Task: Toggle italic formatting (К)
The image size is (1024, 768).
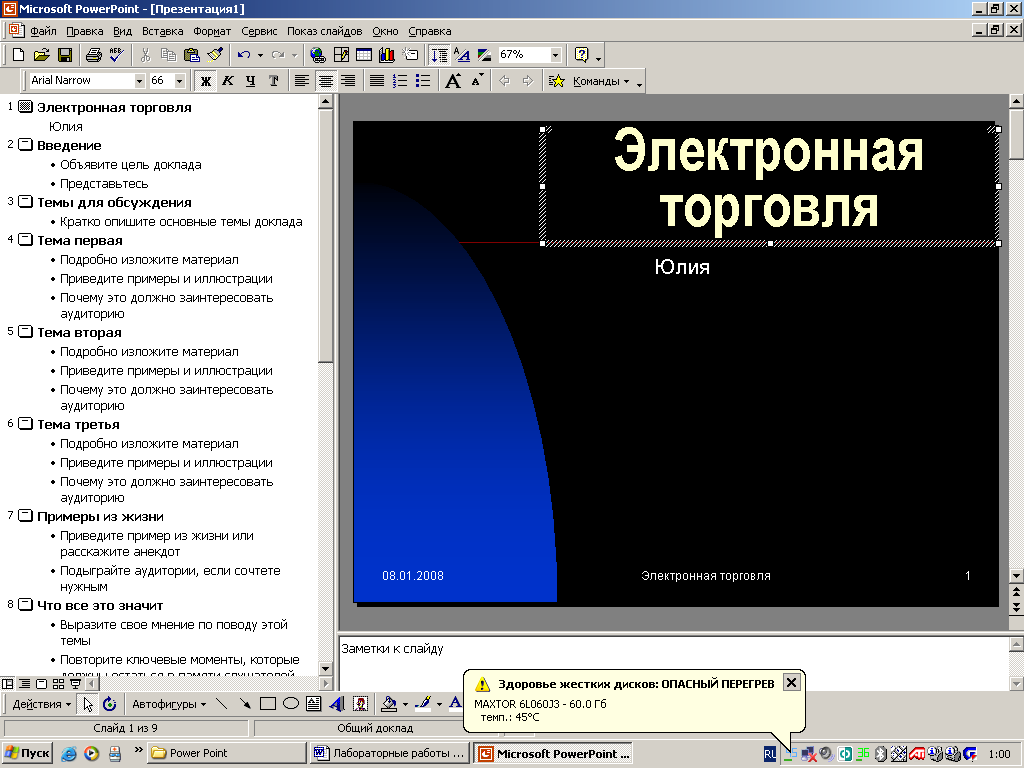Action: coord(228,81)
